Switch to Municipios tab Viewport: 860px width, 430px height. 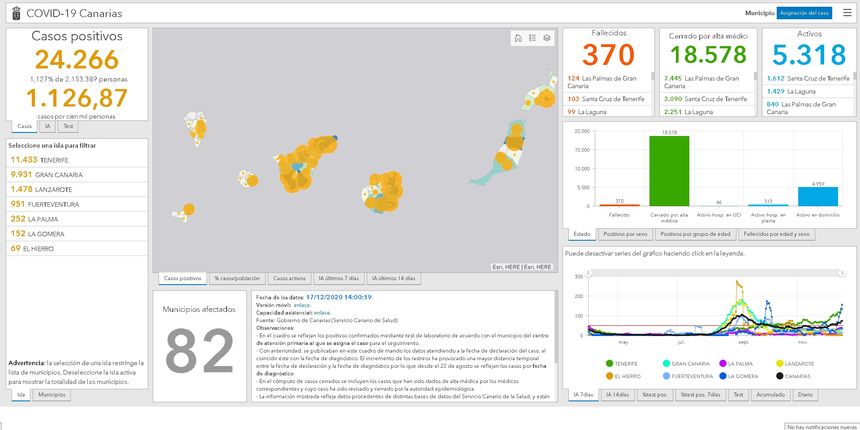tap(52, 395)
